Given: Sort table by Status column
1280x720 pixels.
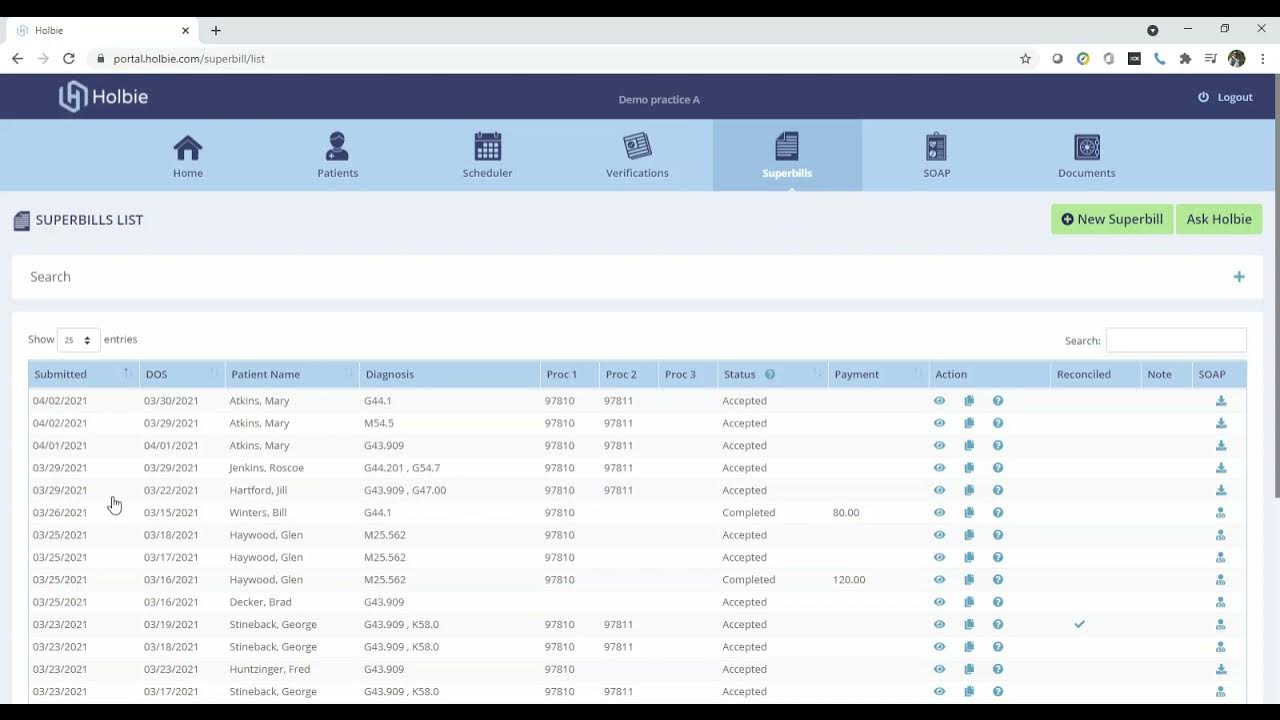Looking at the screenshot, I should [x=773, y=374].
